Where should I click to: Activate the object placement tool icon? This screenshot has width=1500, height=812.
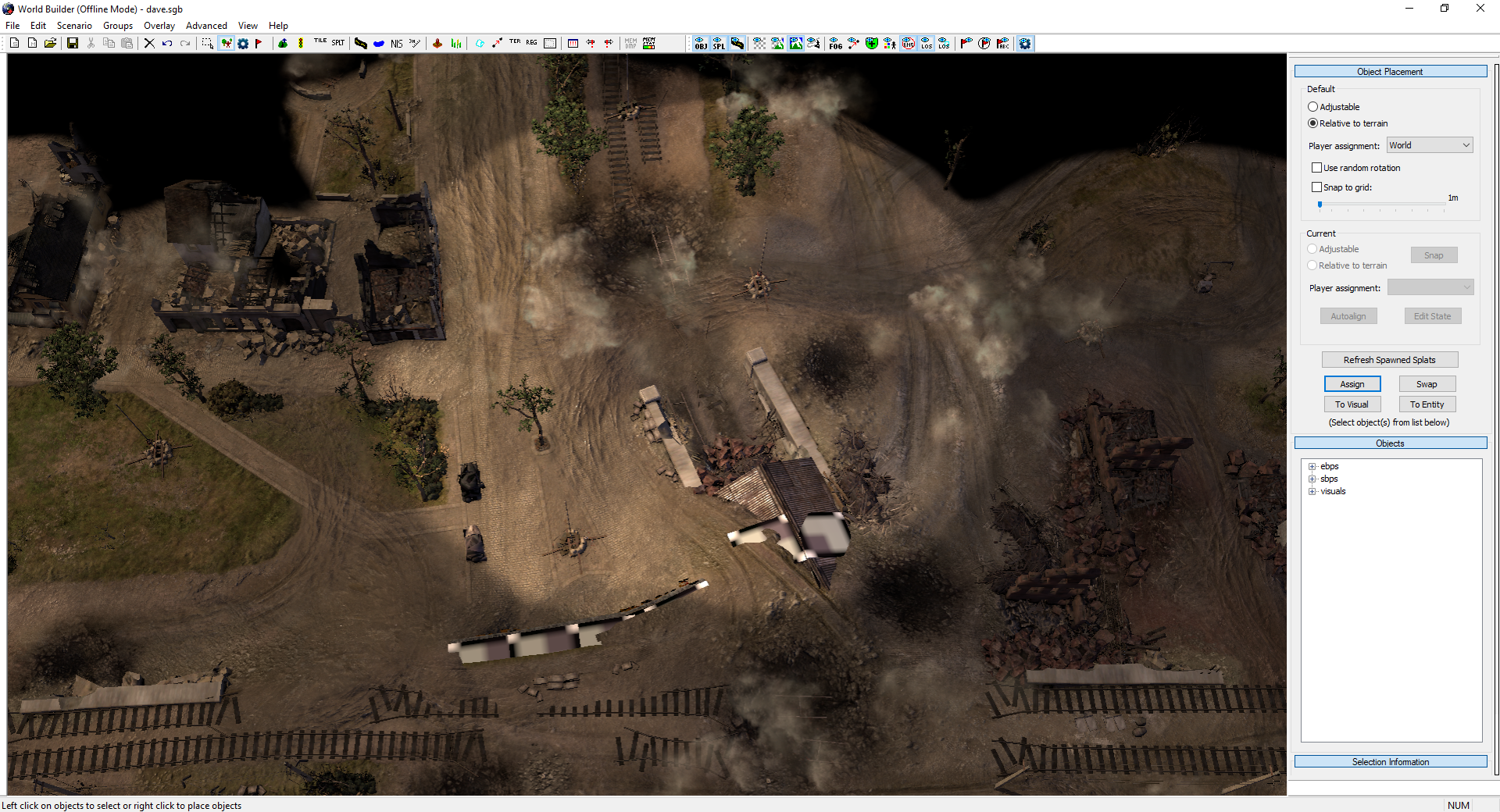(226, 44)
